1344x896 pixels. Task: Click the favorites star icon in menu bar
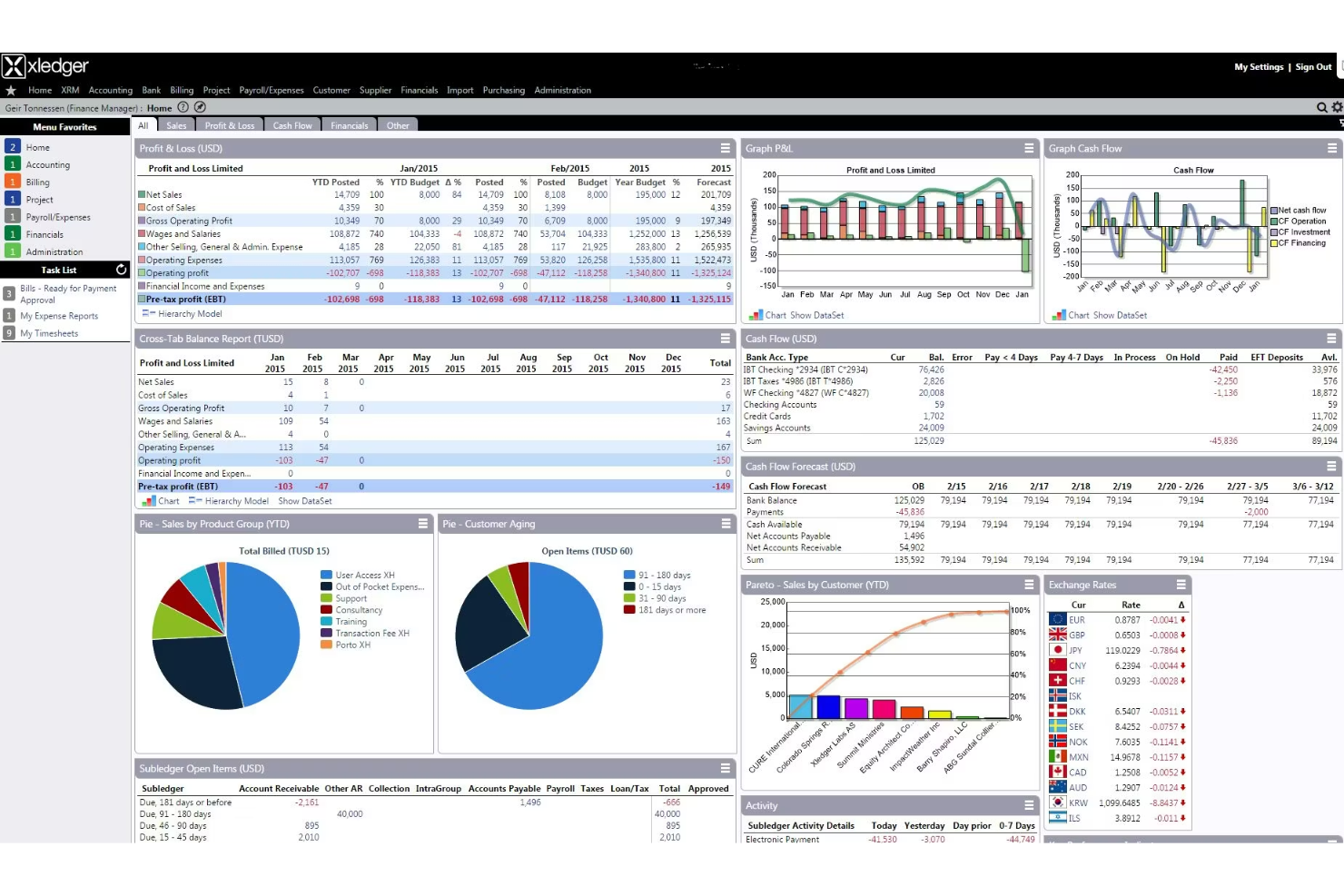(11, 91)
